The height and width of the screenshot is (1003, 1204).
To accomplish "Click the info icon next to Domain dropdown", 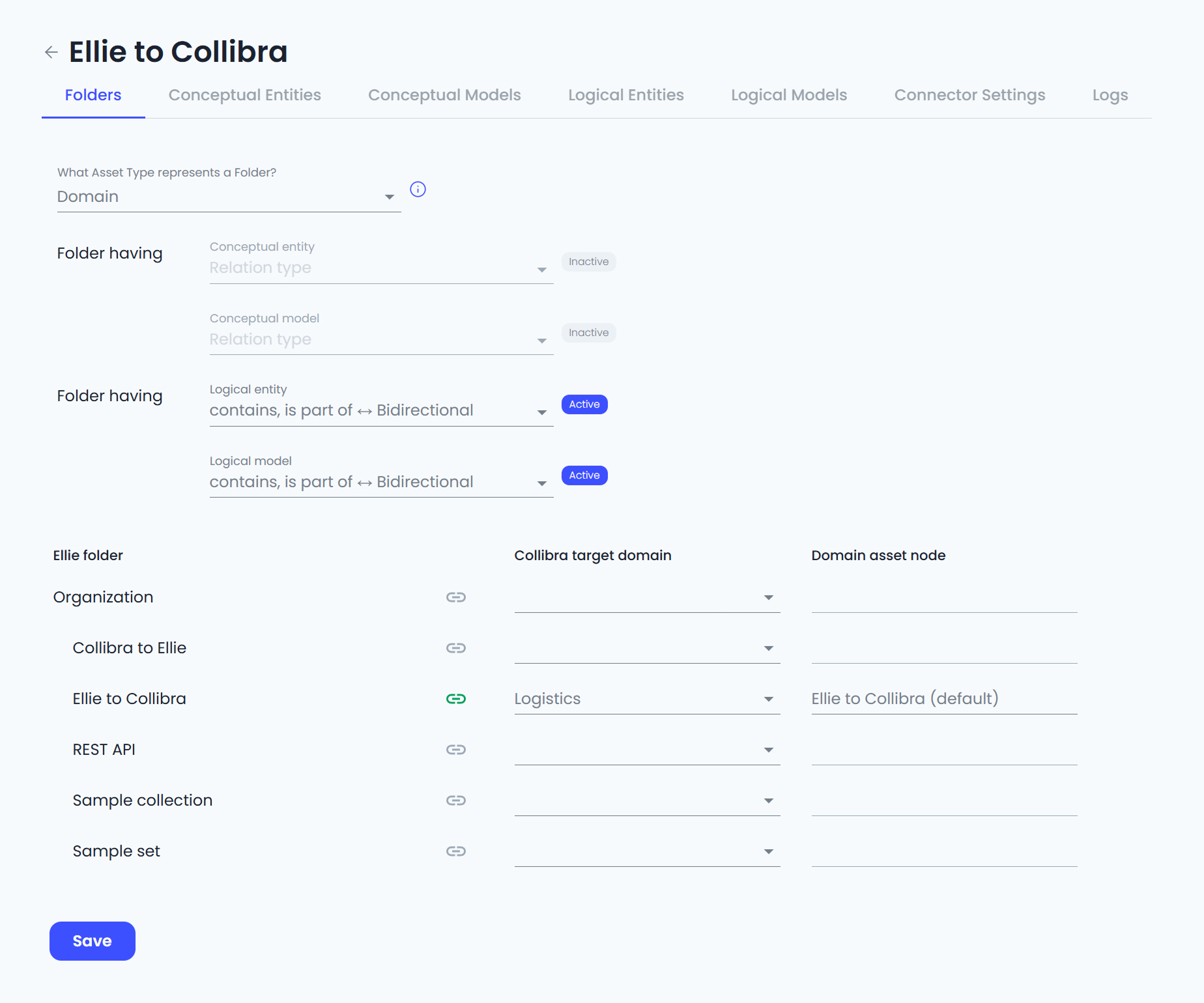I will [x=418, y=189].
